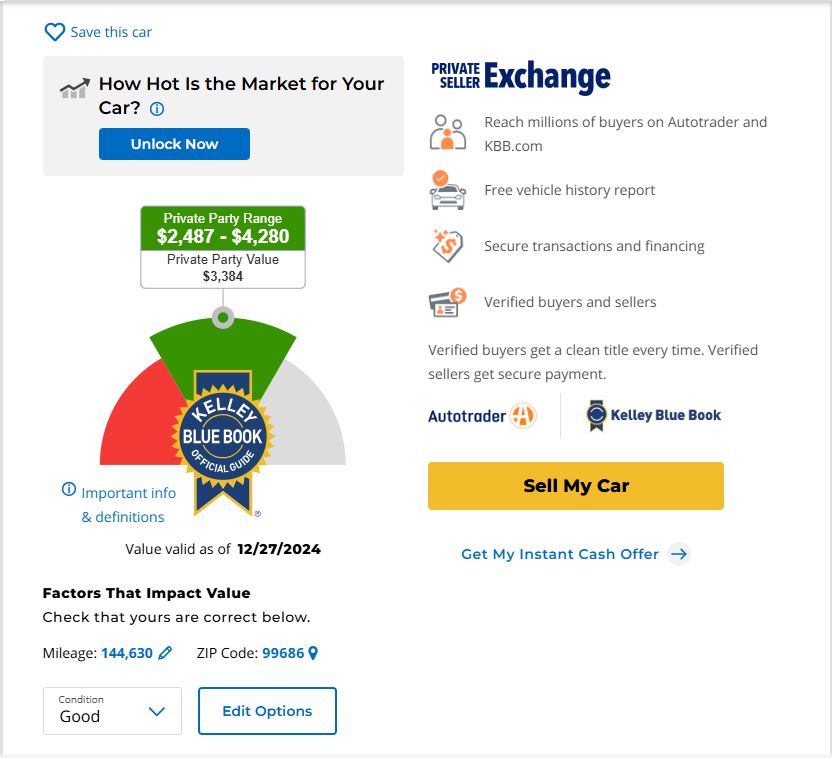
Task: Click the arrow icon after Instant Cash Offer
Action: pyautogui.click(x=679, y=554)
